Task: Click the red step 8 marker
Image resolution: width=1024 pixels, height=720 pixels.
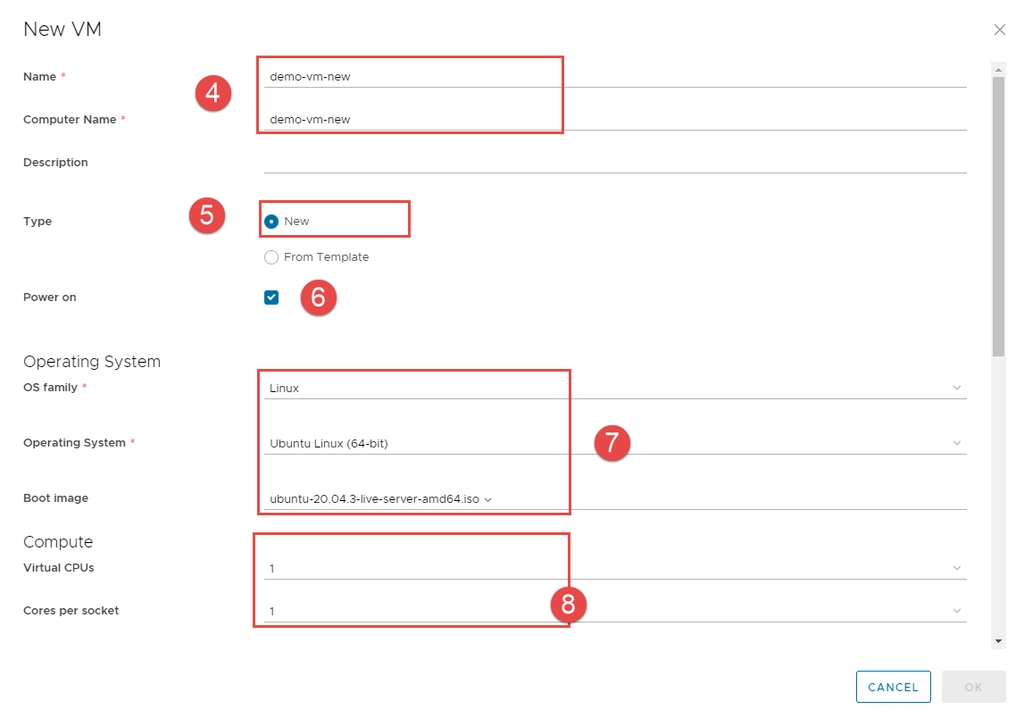Action: [568, 604]
